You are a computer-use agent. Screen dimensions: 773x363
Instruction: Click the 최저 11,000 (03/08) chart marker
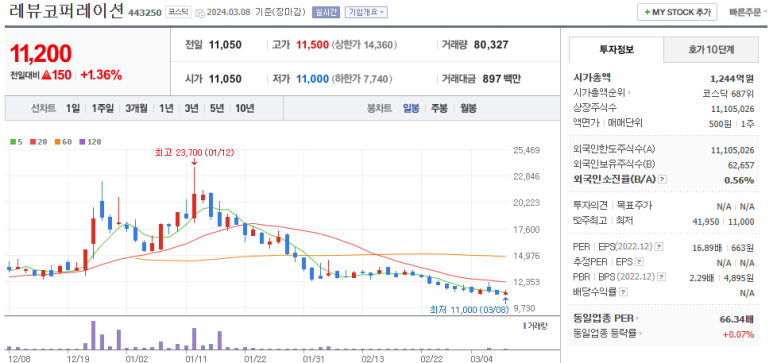pos(469,310)
